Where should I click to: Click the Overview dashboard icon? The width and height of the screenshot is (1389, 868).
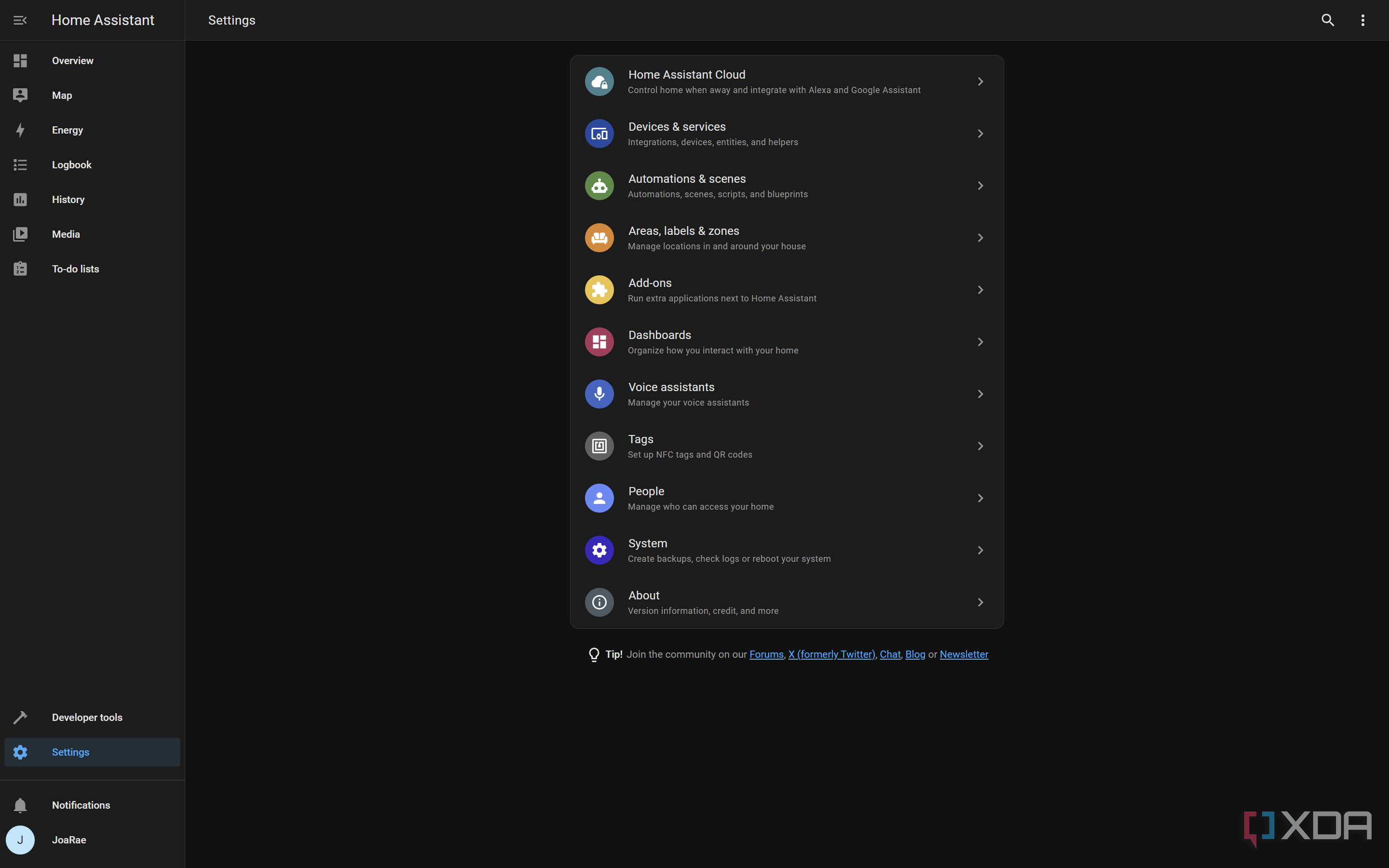(x=20, y=61)
